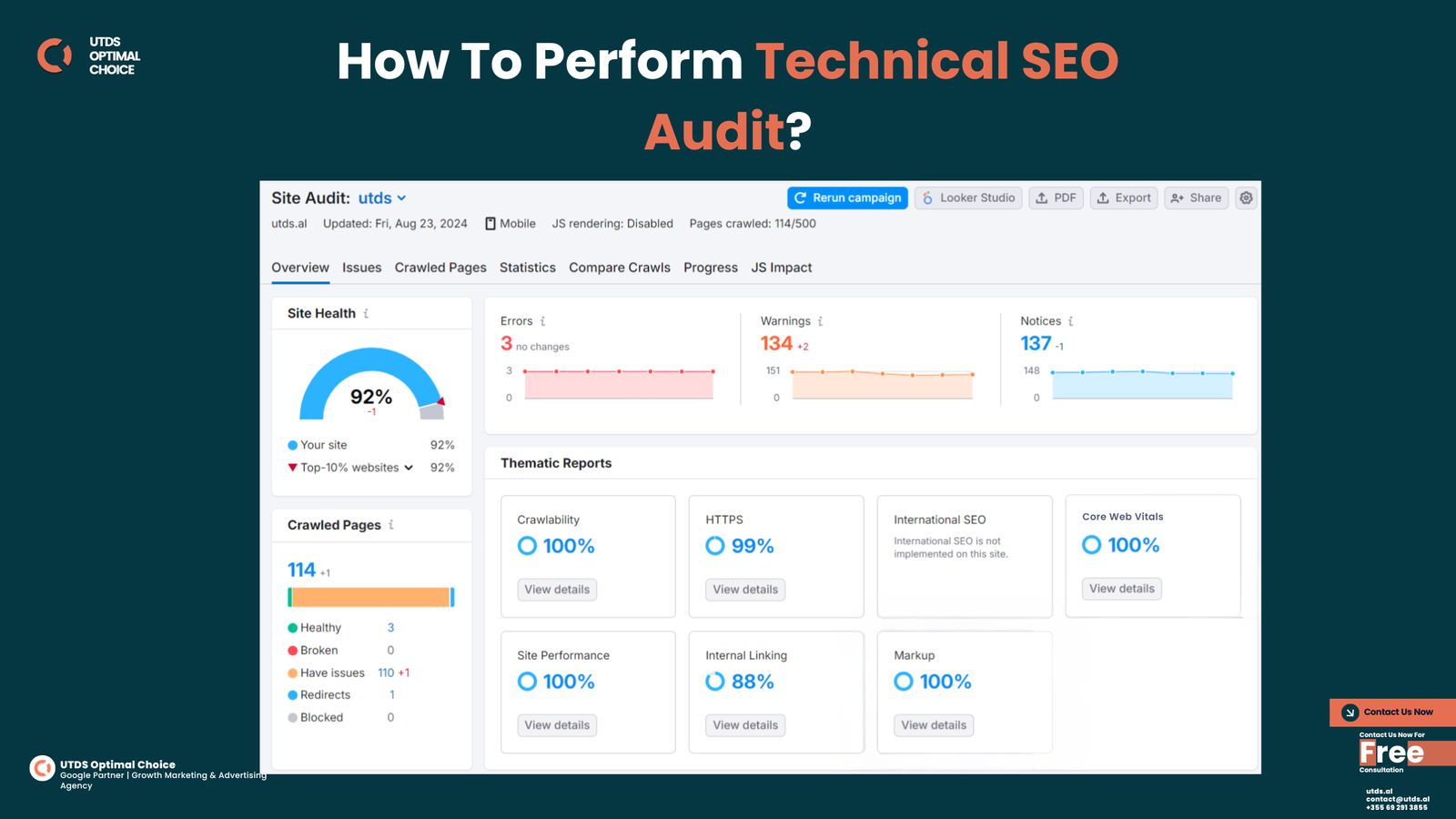
Task: Click the Rerun campaign button
Action: [x=847, y=197]
